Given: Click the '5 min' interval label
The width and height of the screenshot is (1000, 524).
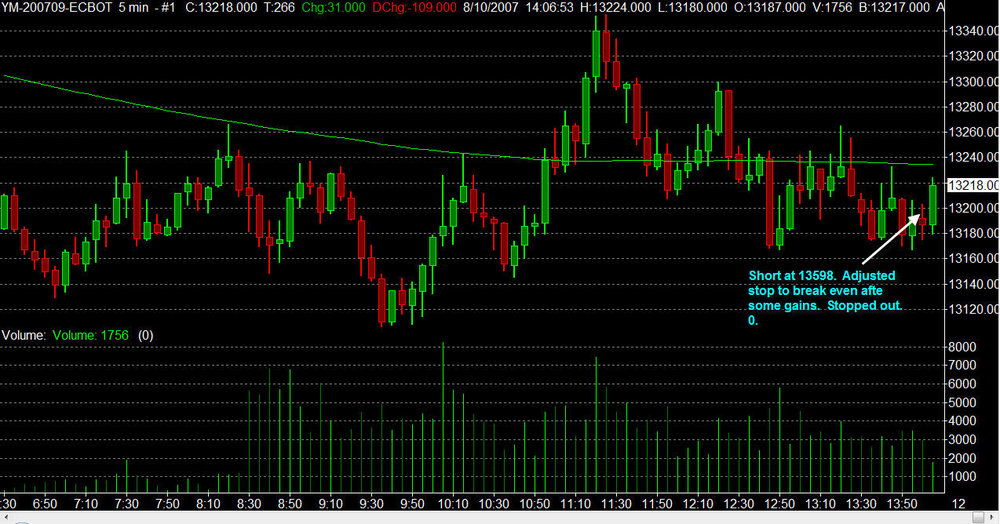Looking at the screenshot, I should pyautogui.click(x=134, y=8).
